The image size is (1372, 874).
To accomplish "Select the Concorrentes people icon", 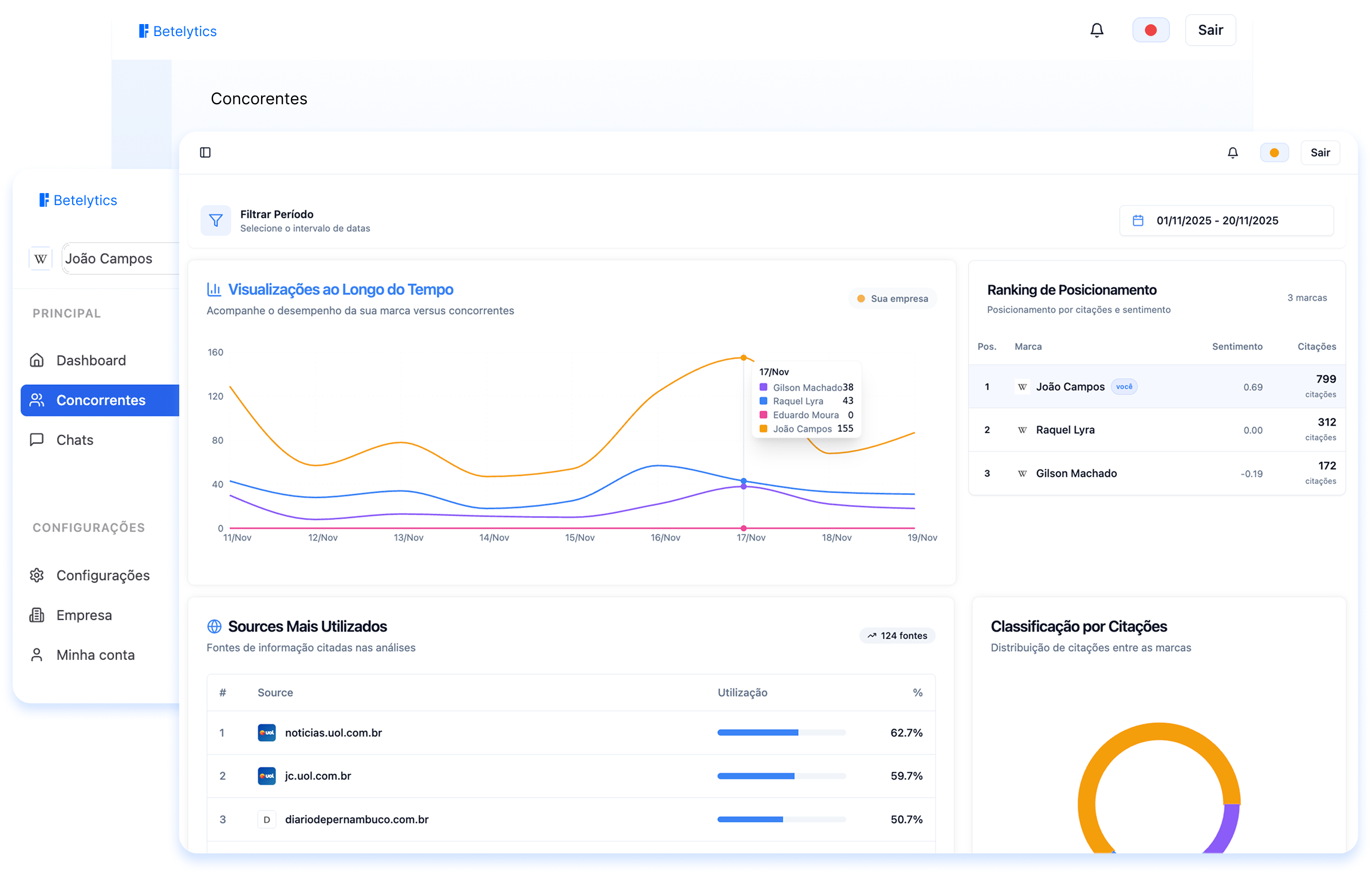I will 38,400.
